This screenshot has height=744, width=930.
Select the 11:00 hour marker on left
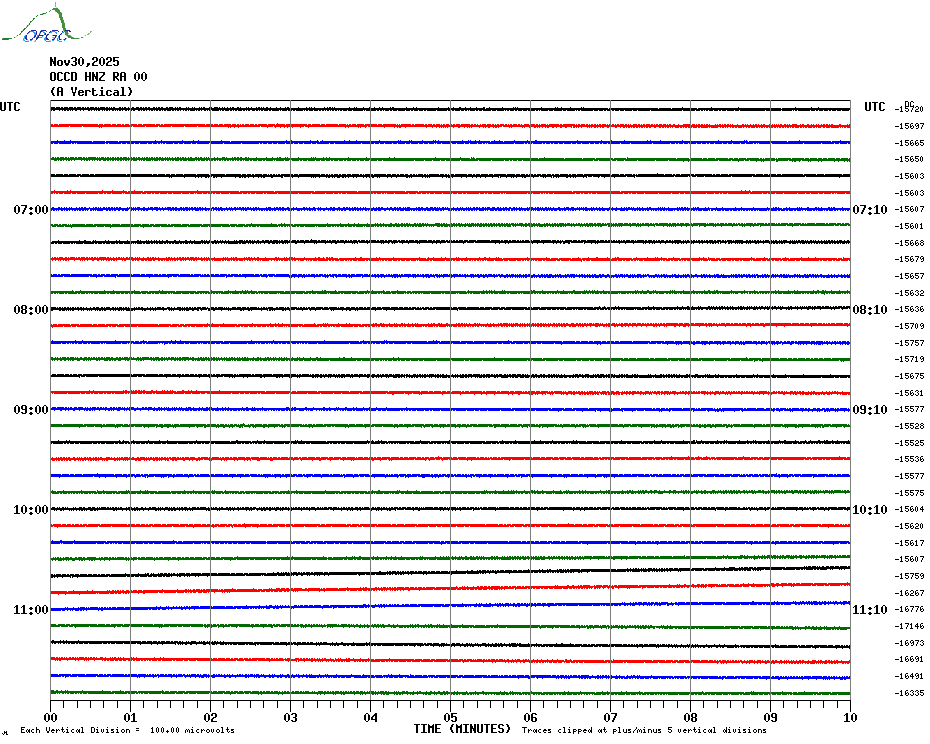(x=30, y=610)
